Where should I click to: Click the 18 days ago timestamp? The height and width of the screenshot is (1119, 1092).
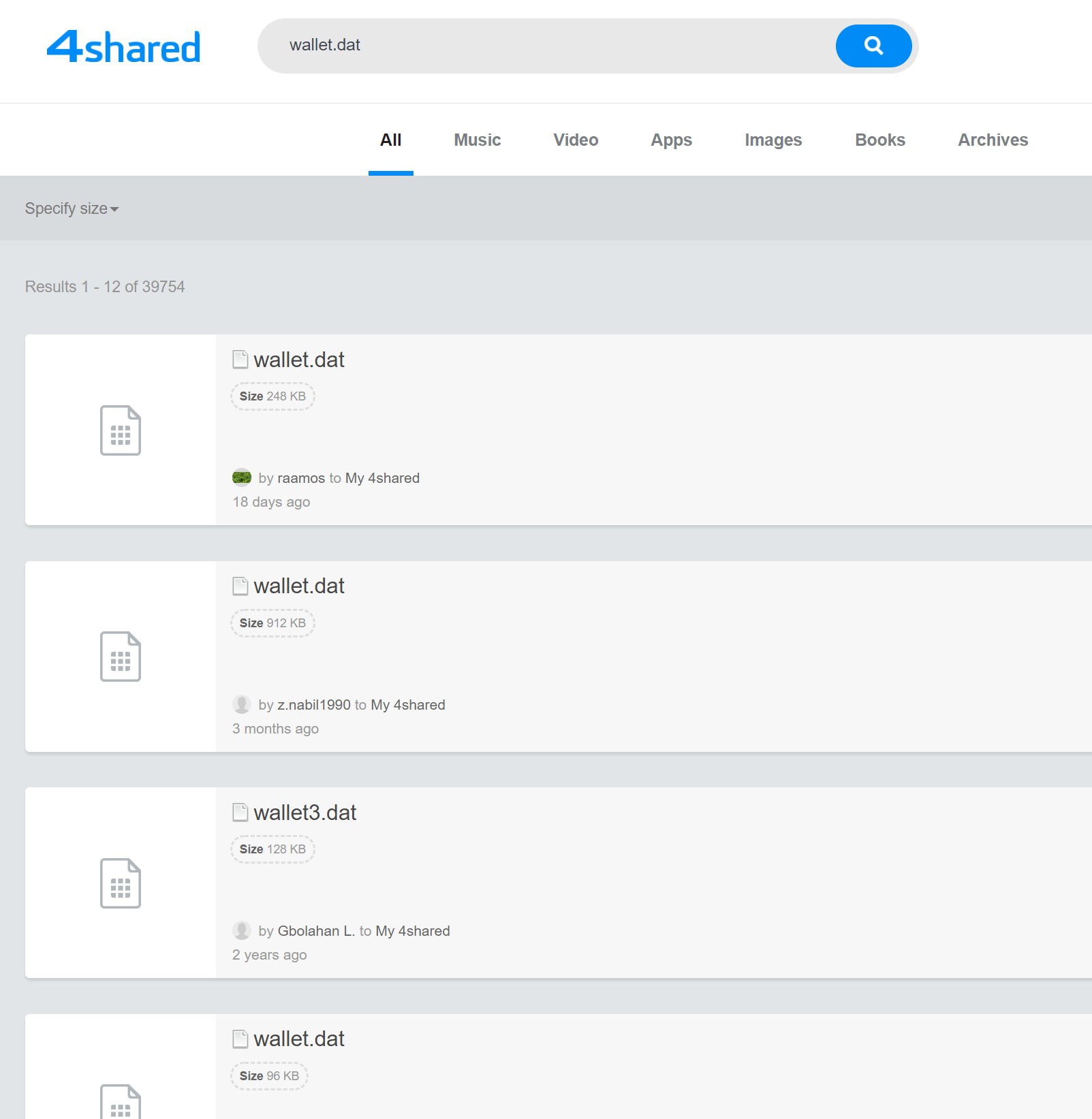coord(271,502)
